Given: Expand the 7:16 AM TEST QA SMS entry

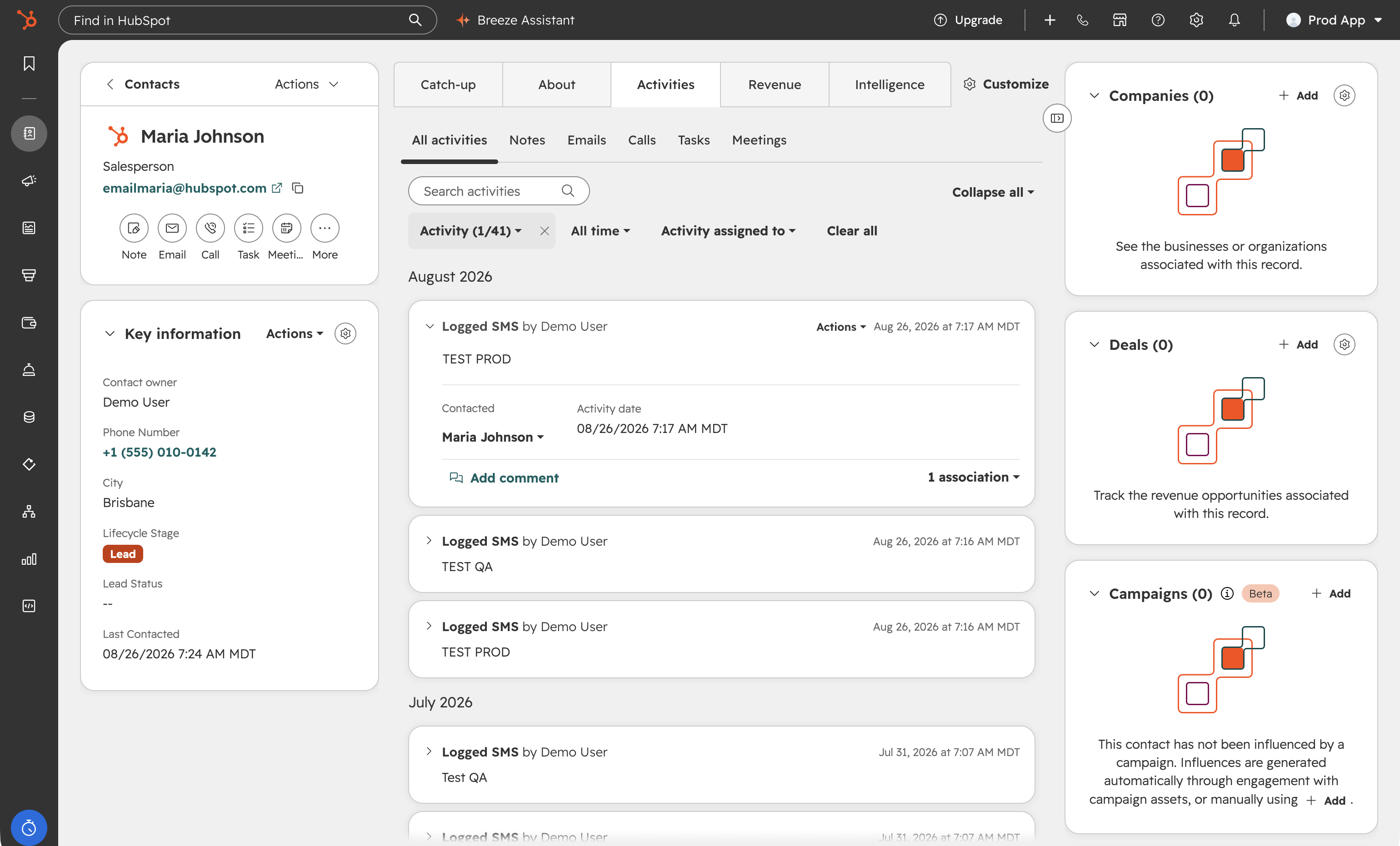Looking at the screenshot, I should (430, 541).
